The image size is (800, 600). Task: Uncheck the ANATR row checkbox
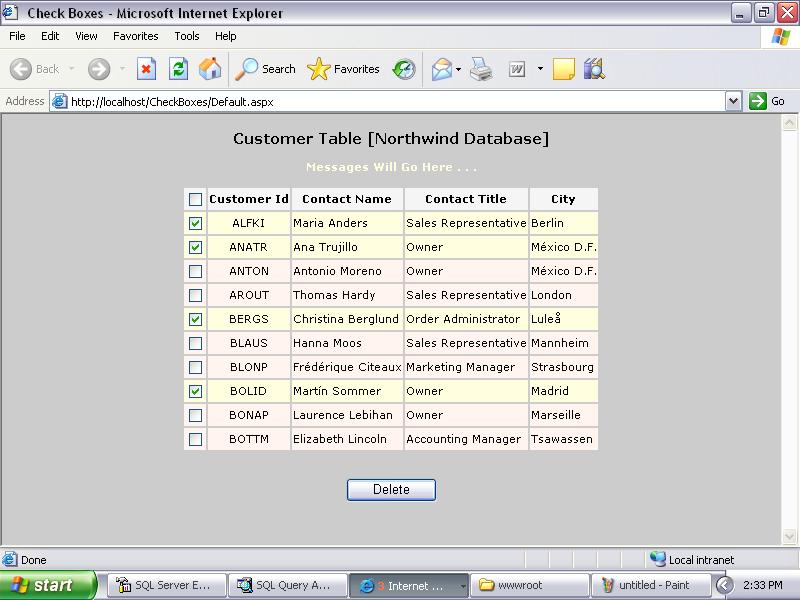point(195,247)
